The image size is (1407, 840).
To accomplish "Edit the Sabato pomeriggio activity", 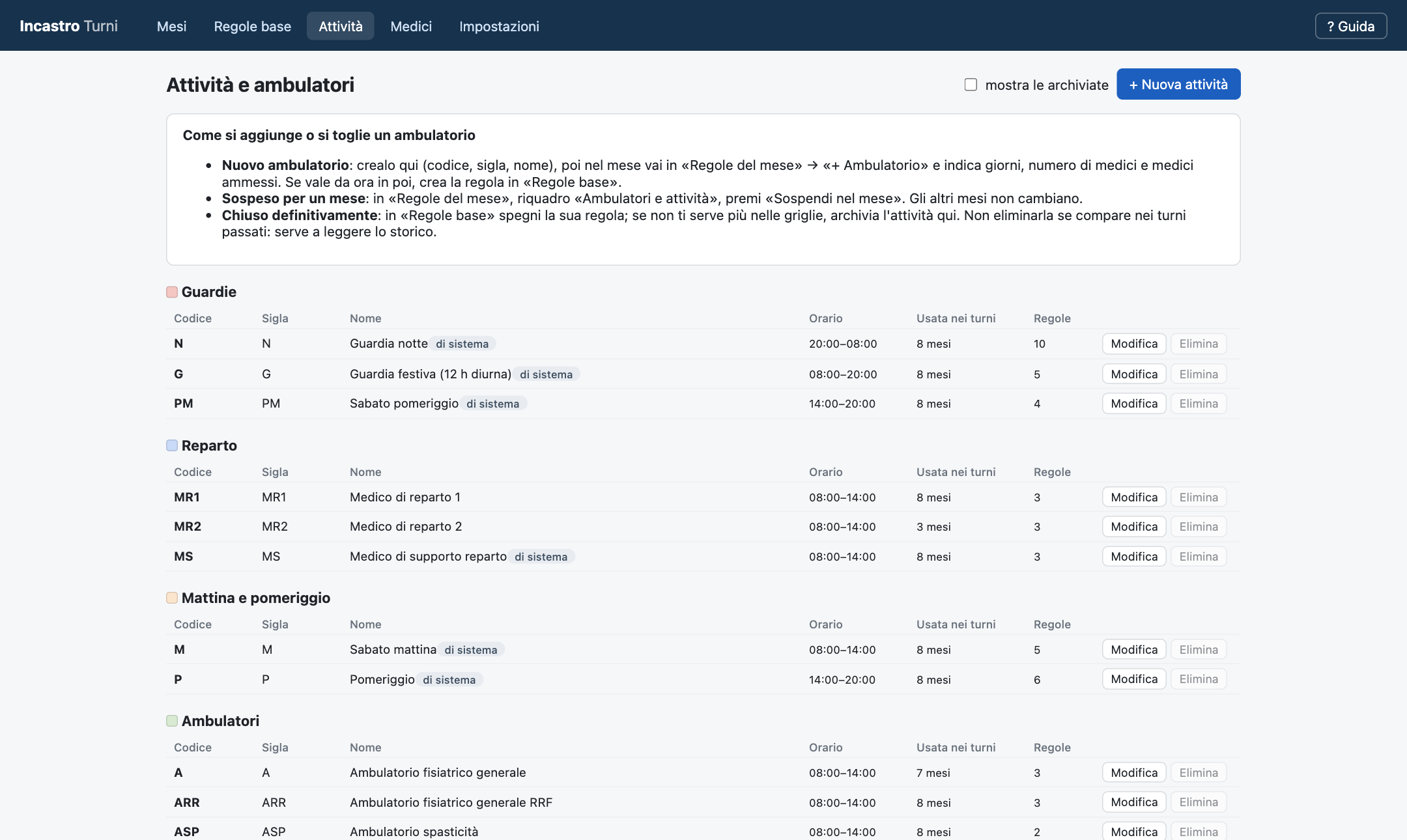I will [1134, 404].
